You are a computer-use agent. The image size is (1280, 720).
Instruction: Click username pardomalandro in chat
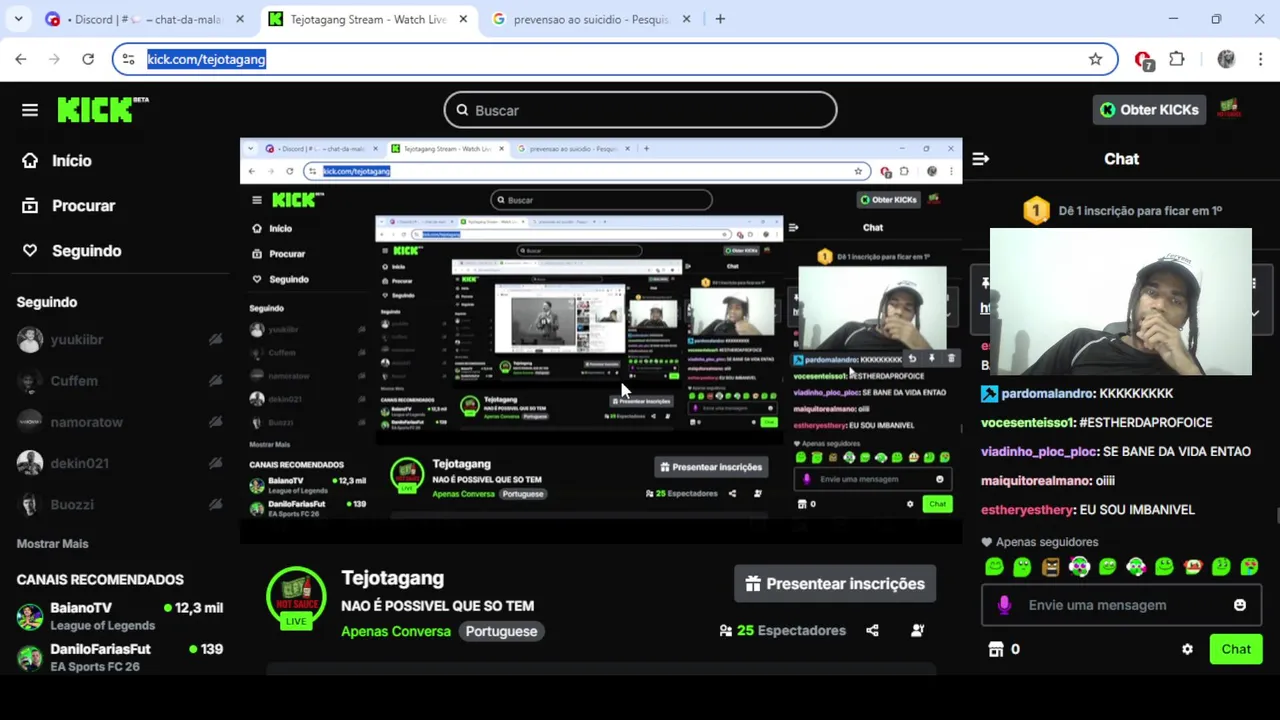coord(1048,394)
